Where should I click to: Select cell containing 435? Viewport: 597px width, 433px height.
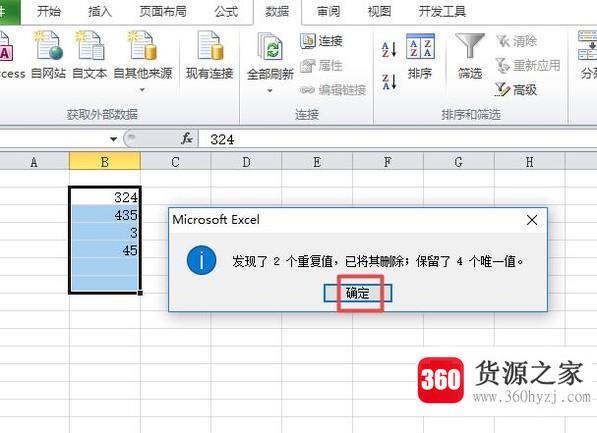pos(105,214)
